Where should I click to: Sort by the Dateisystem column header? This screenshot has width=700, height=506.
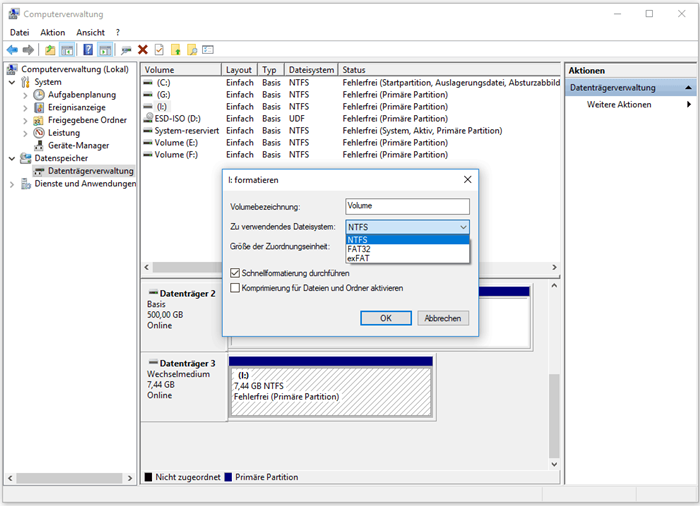coord(311,70)
